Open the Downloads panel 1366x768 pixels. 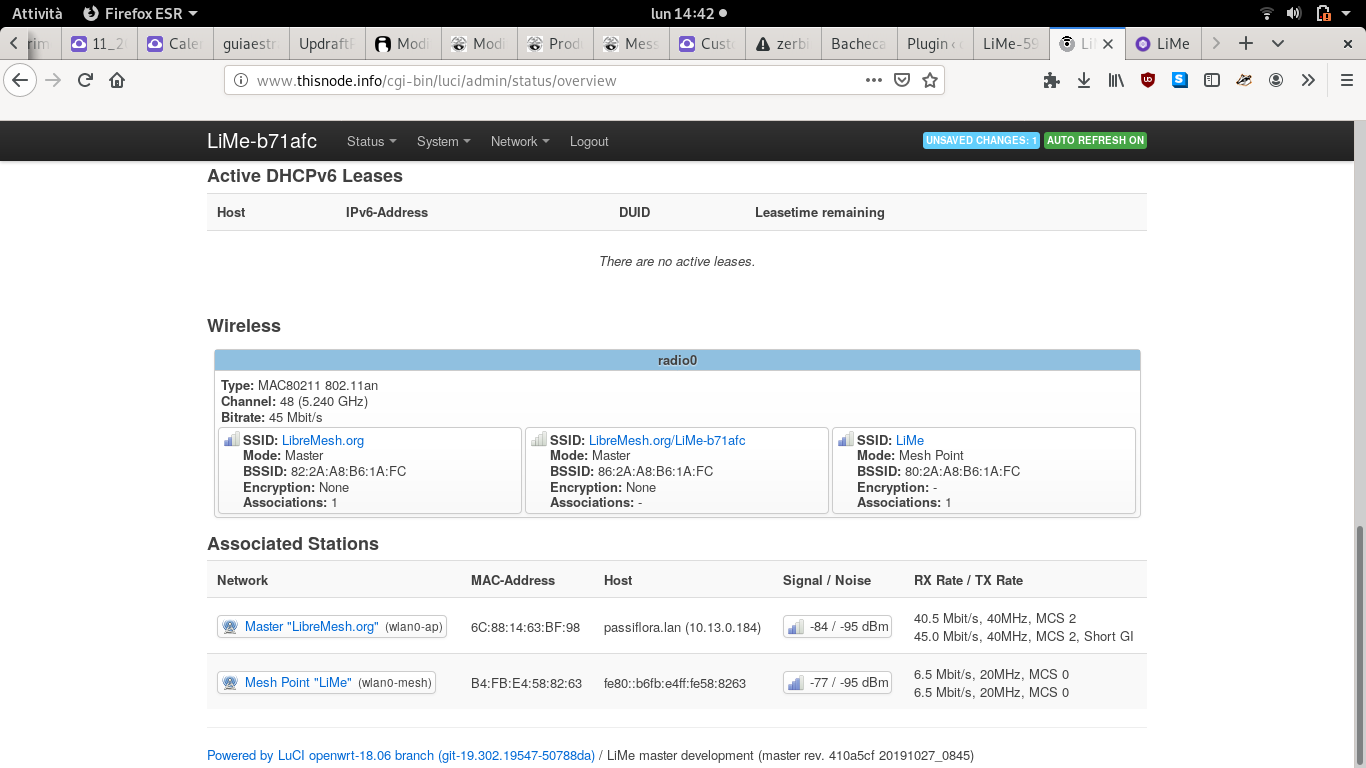[1083, 80]
